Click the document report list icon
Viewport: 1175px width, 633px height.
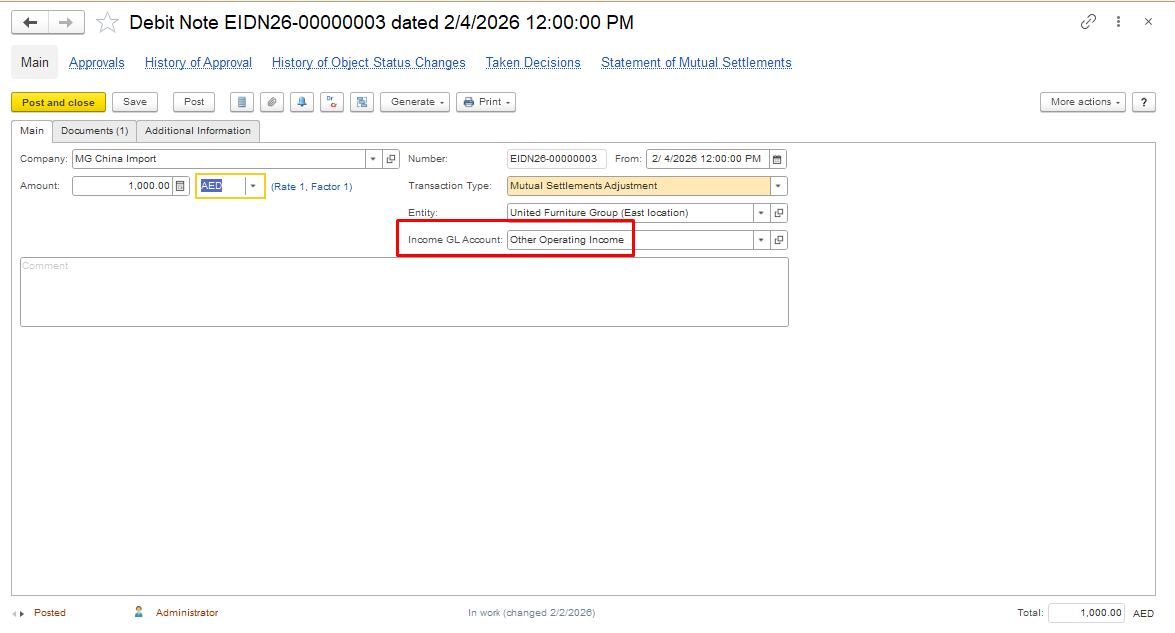[241, 102]
